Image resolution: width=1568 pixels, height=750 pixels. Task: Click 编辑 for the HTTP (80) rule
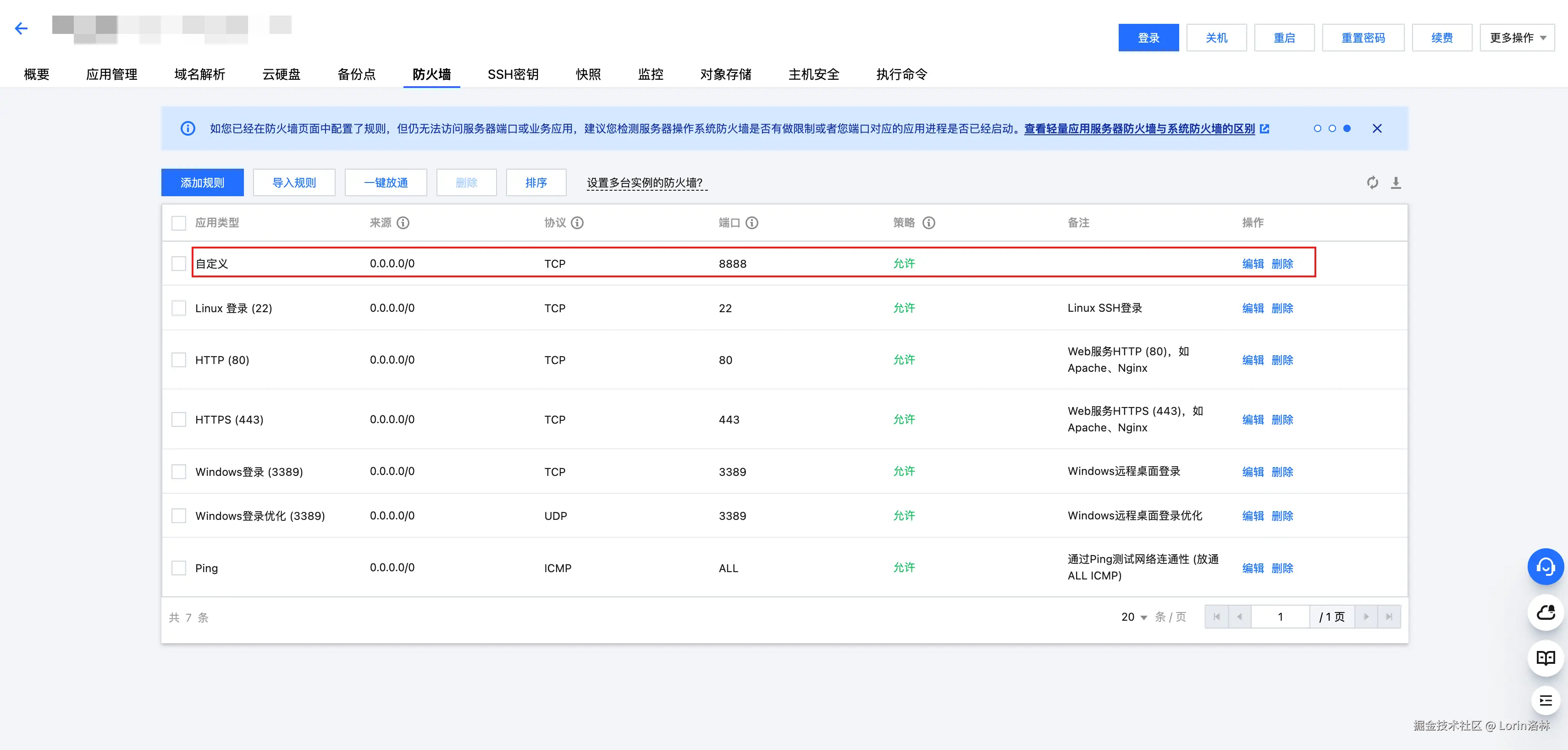[x=1253, y=360]
